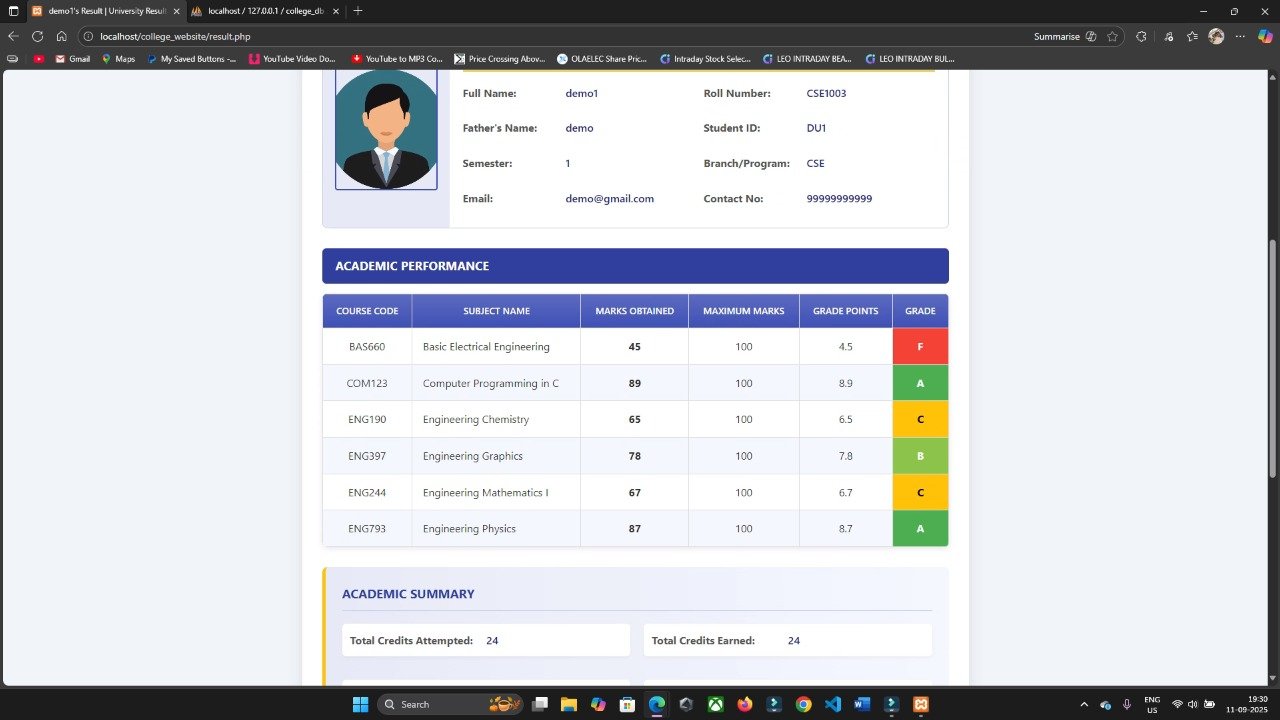Viewport: 1280px width, 720px height.
Task: Open the browser profile avatar
Action: [x=1216, y=36]
